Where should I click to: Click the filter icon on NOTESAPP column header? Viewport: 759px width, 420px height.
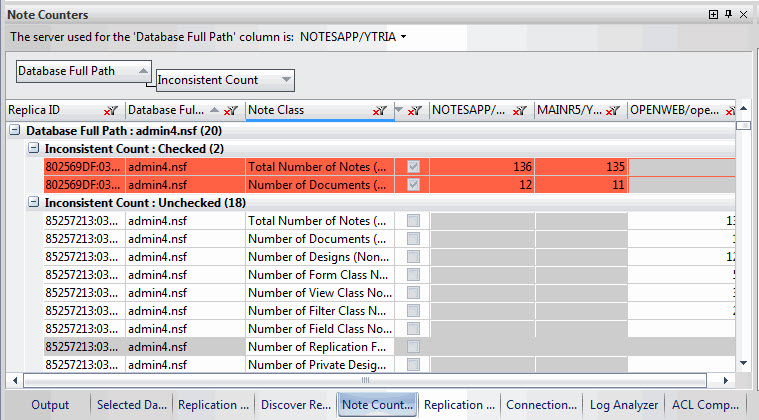tap(519, 111)
